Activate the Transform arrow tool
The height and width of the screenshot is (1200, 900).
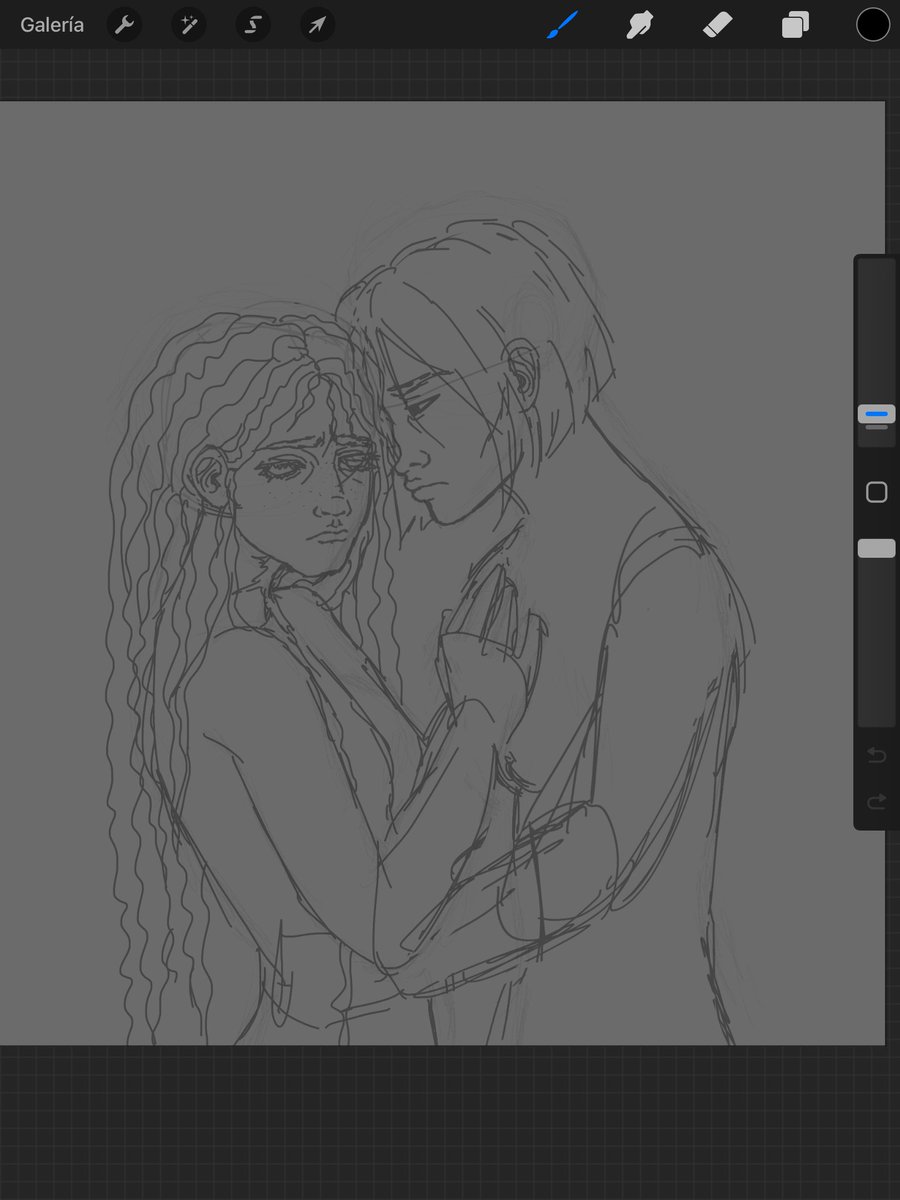317,25
